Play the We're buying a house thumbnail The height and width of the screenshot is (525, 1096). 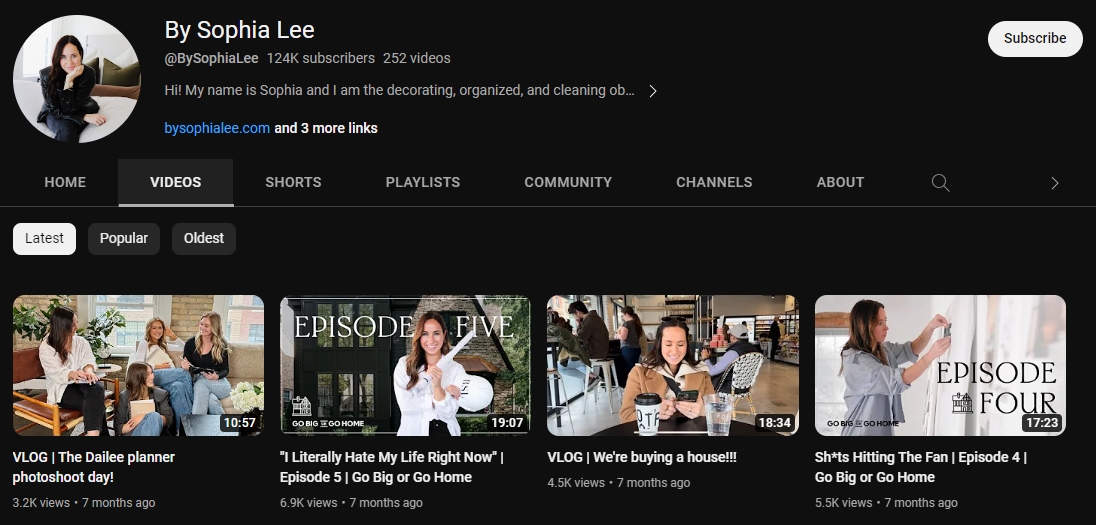672,366
